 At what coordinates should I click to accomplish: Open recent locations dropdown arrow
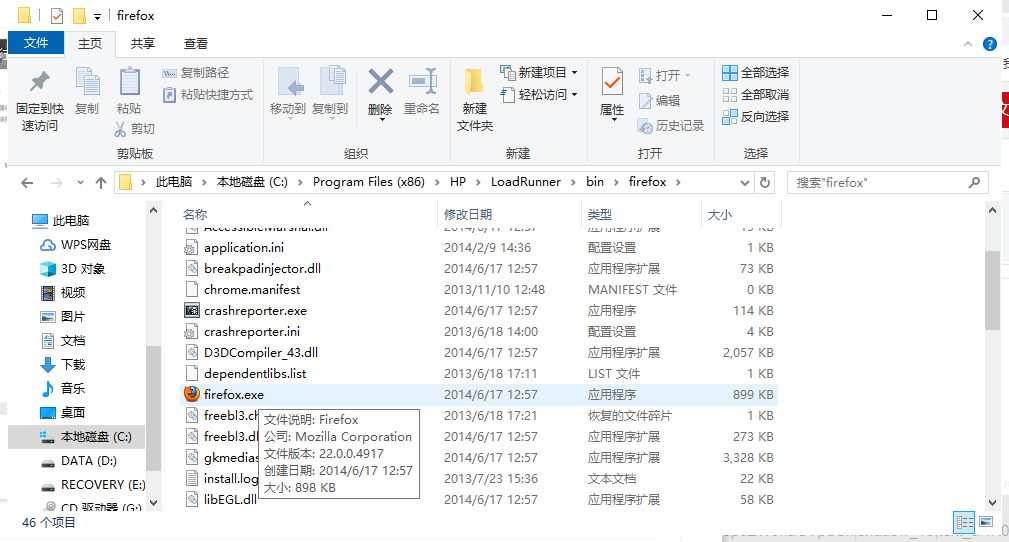pos(80,183)
